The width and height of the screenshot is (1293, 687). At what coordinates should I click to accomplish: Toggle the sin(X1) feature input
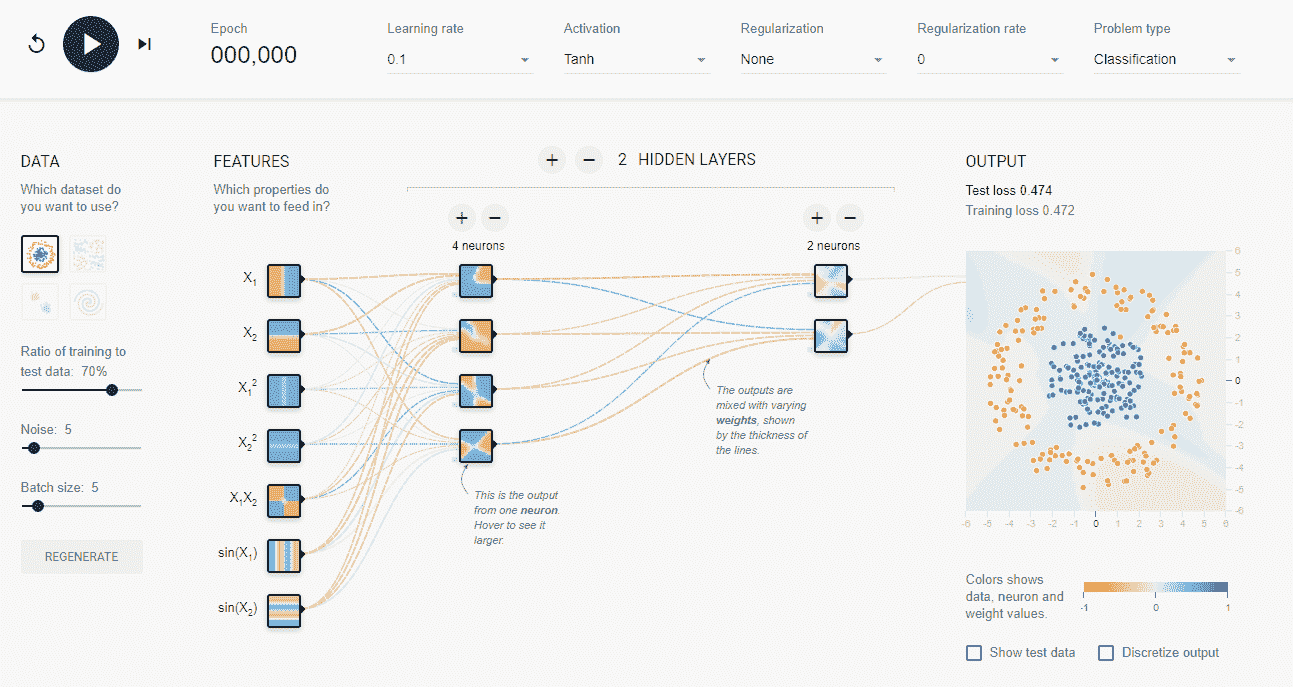point(284,555)
